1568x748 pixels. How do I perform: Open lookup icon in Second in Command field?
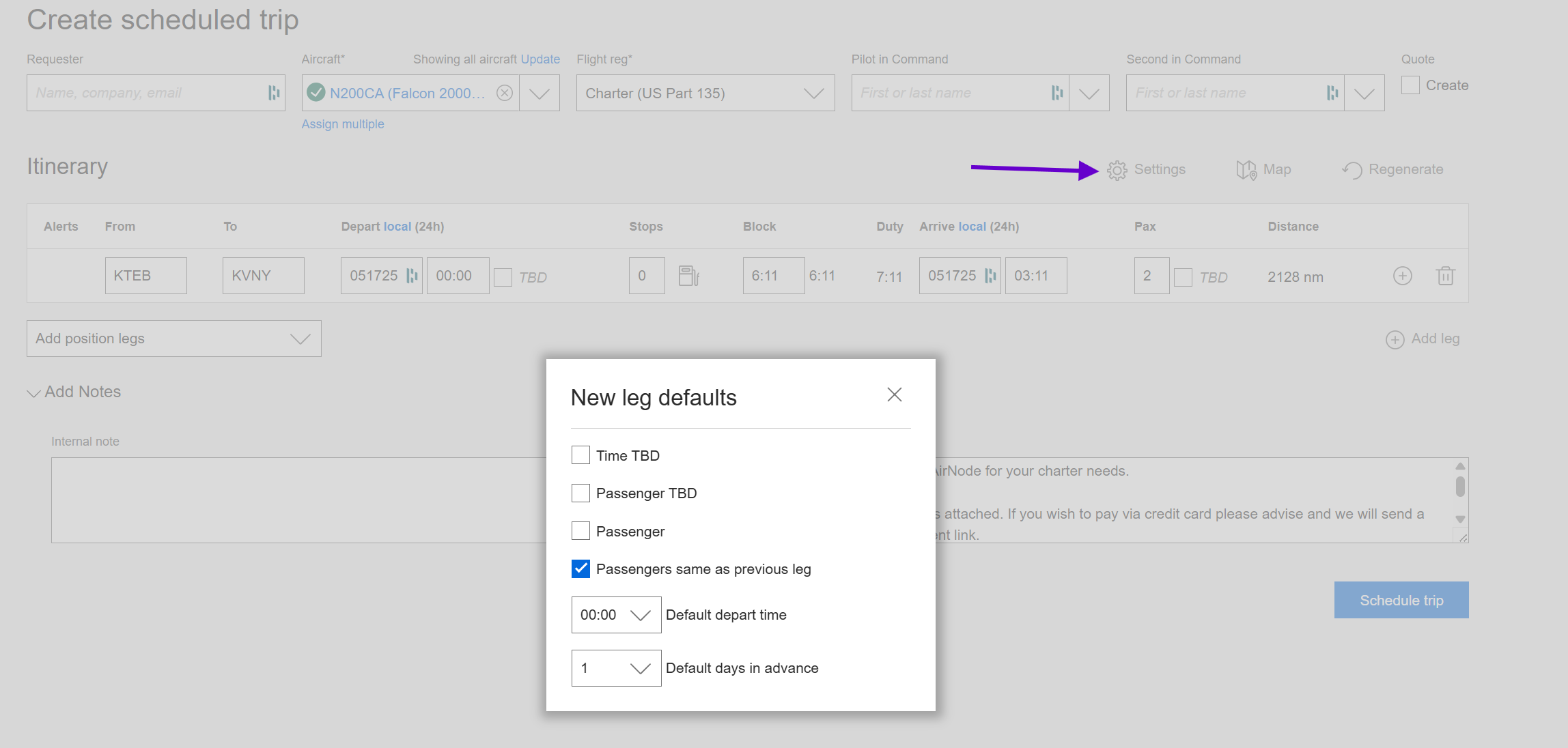[1332, 93]
